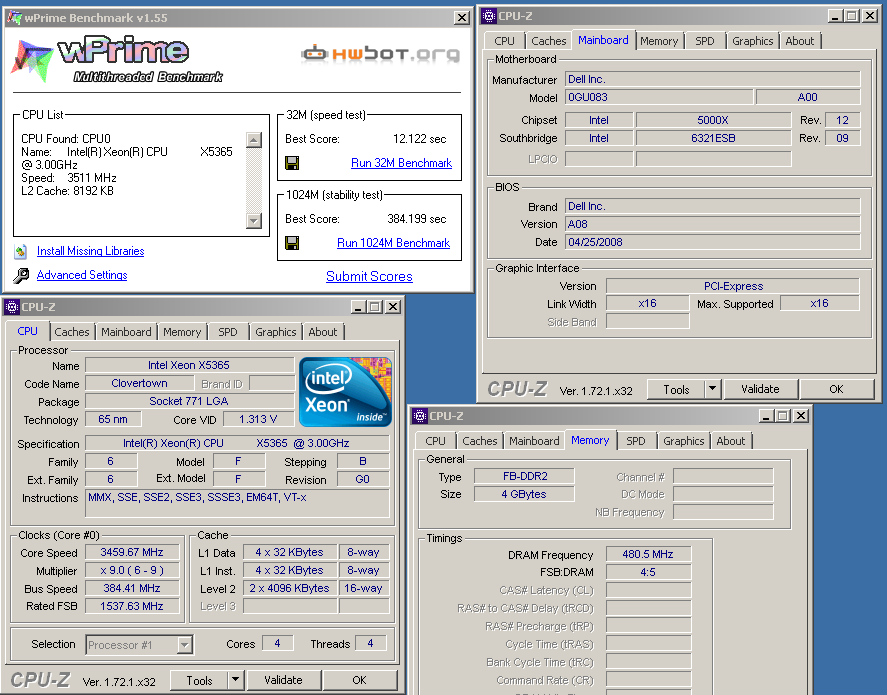Minimize the CPU-Z Mainboard window

[836, 16]
